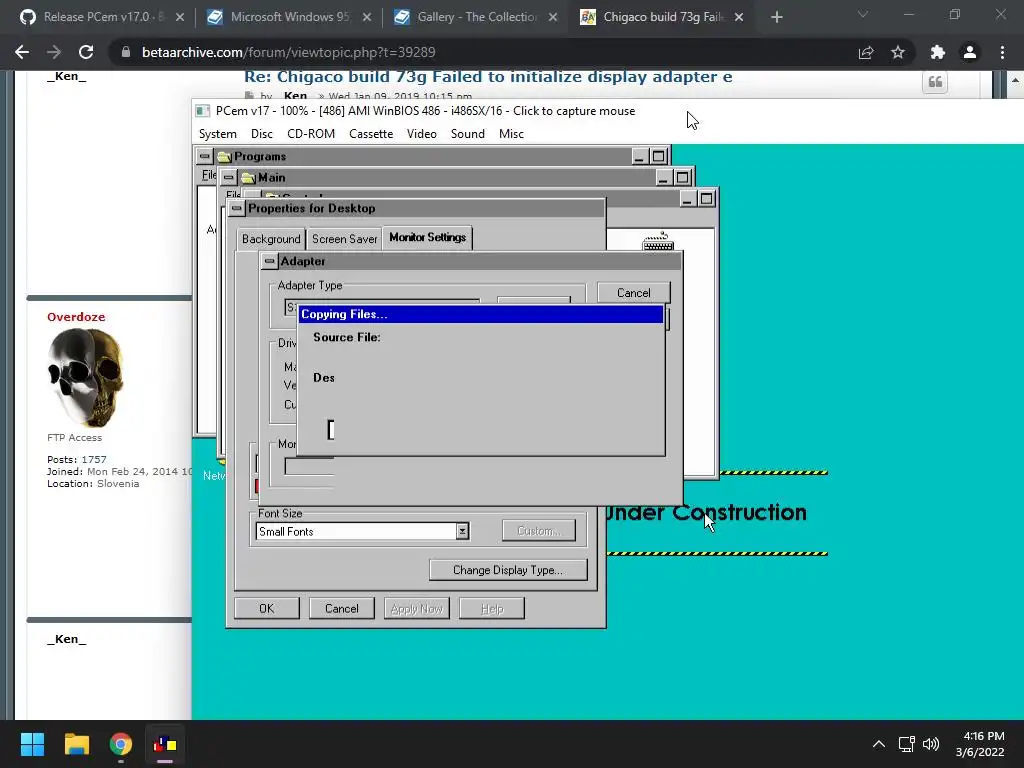Switch to the Gallery - The Collection tab
The image size is (1024, 768).
tap(476, 17)
